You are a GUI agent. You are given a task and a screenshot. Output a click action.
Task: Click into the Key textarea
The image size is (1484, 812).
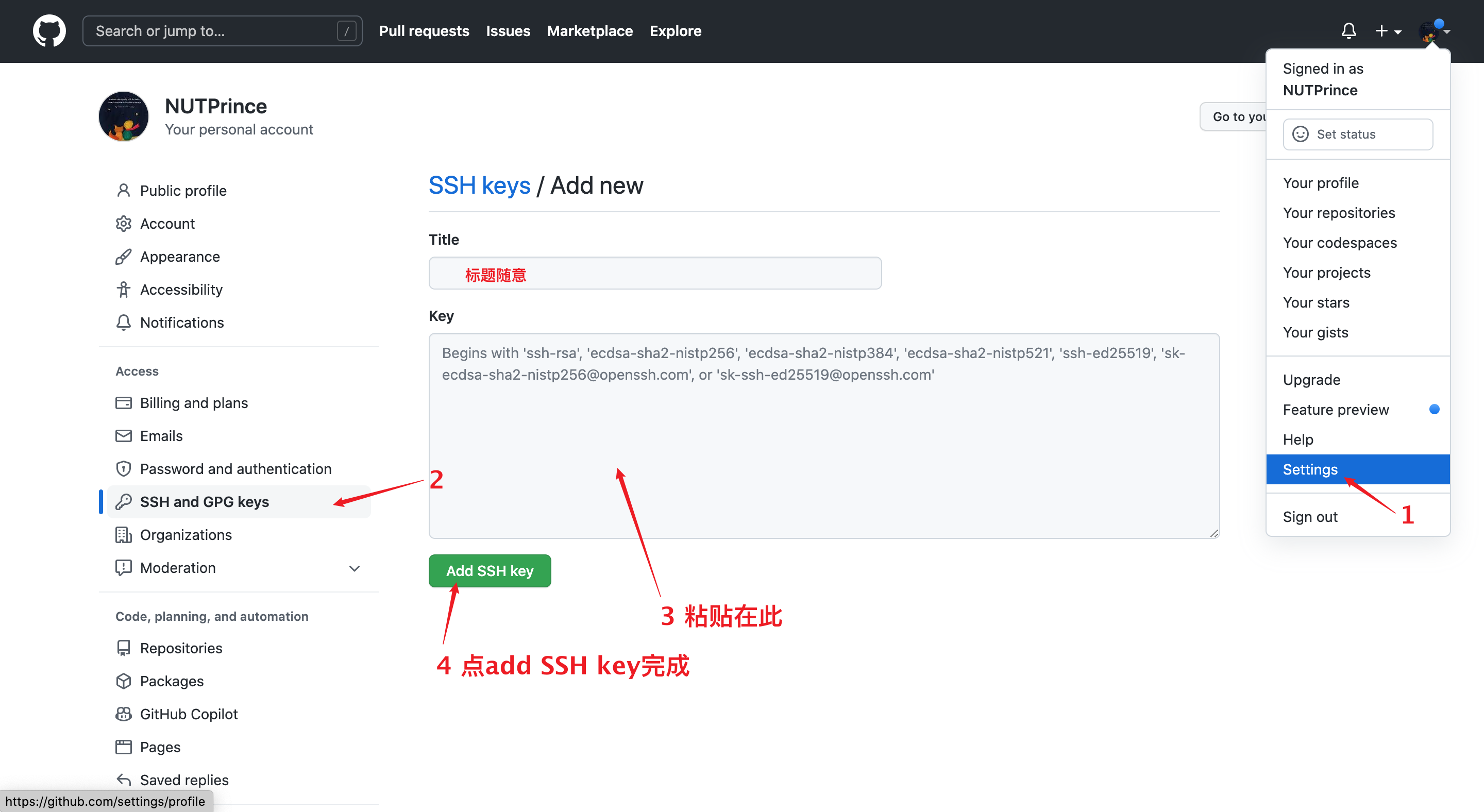(x=824, y=436)
